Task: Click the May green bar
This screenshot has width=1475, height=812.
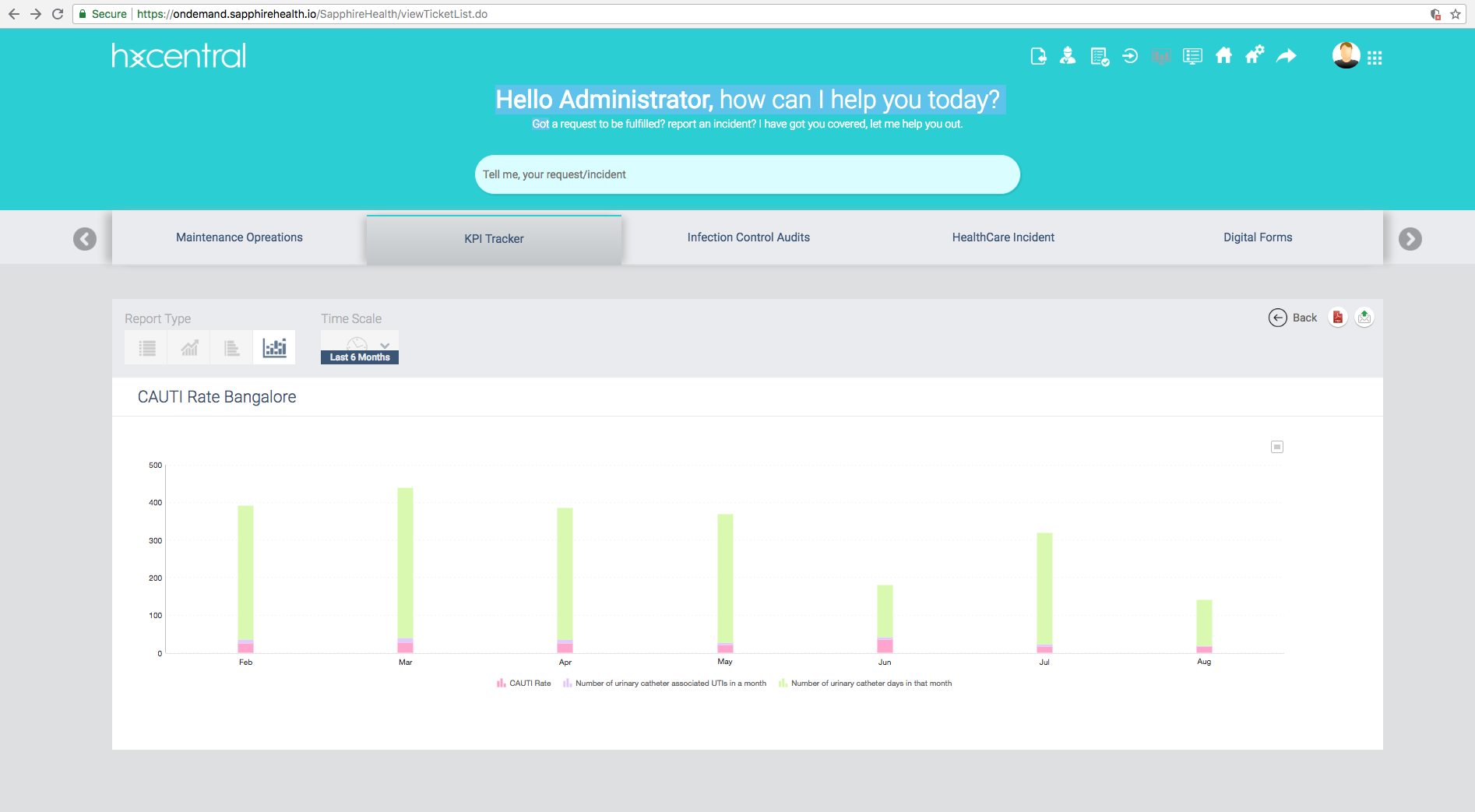Action: coord(725,578)
